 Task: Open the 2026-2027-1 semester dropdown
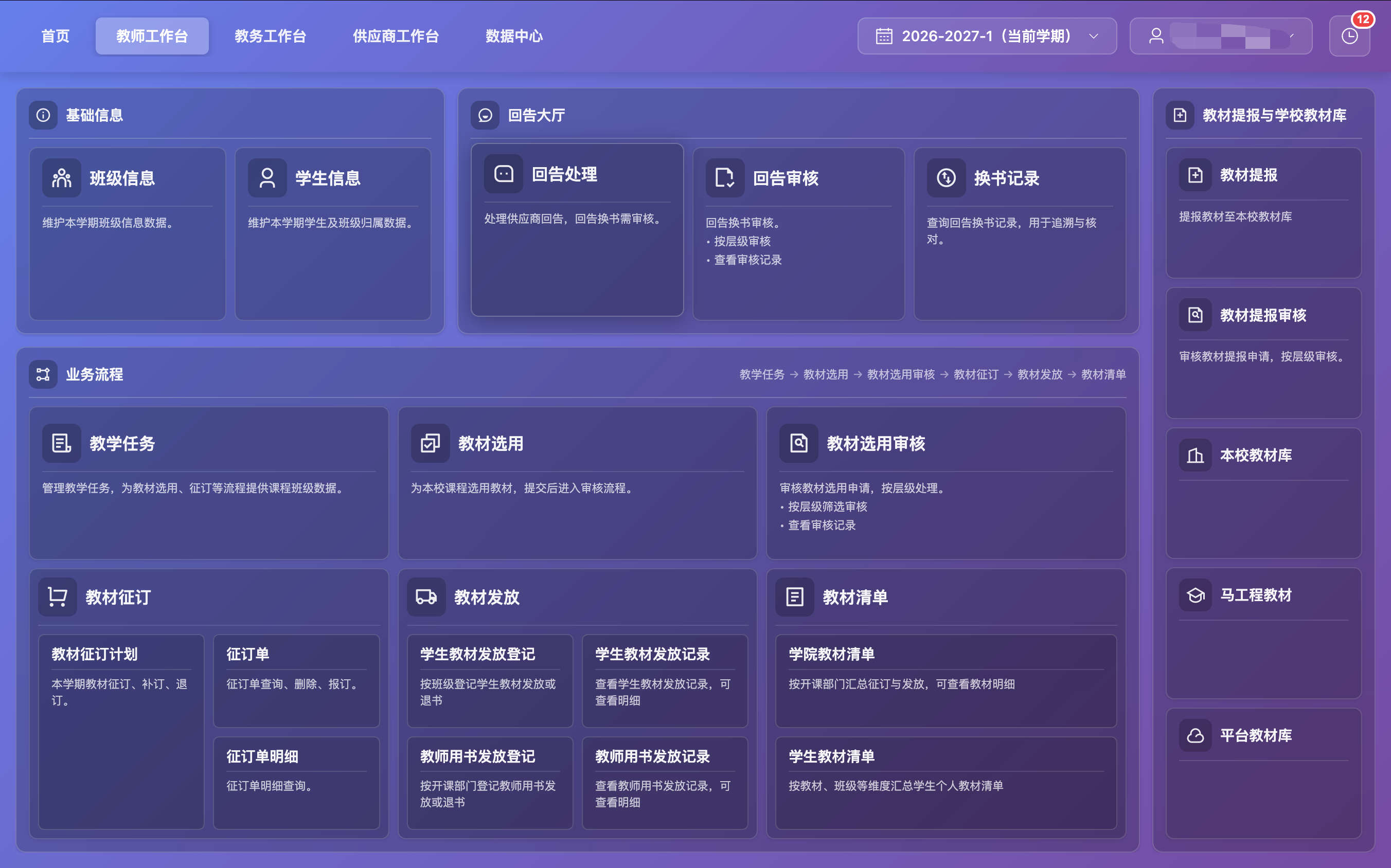pos(987,36)
